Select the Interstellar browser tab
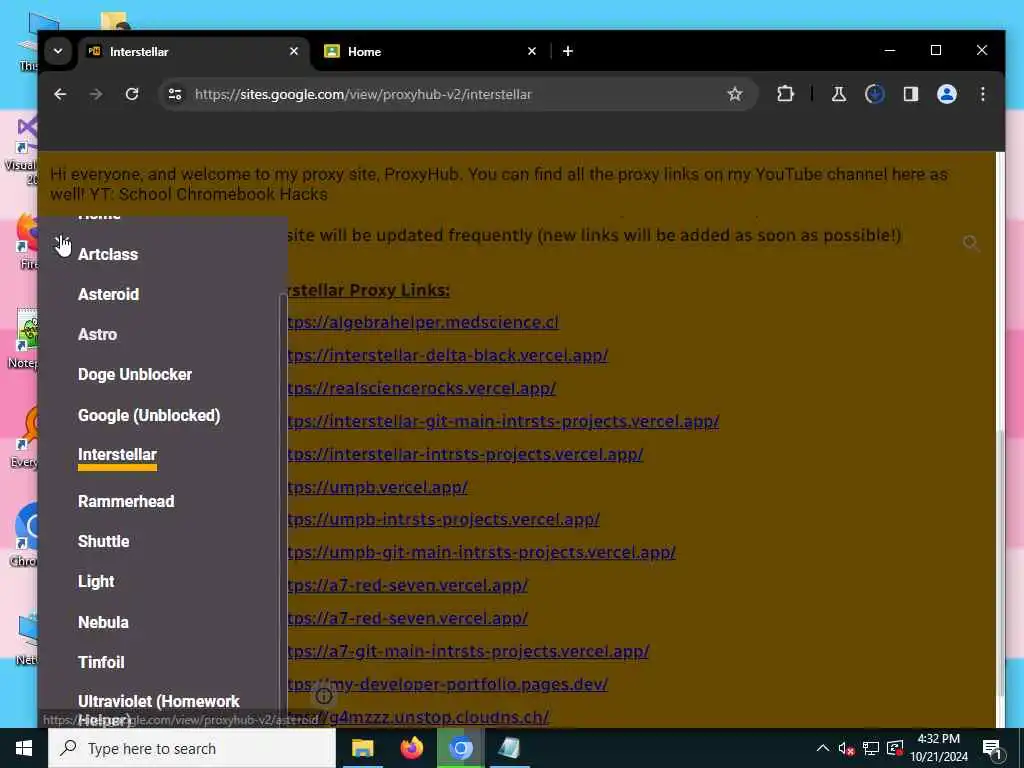Screen dimensions: 1024x768 [x=193, y=51]
